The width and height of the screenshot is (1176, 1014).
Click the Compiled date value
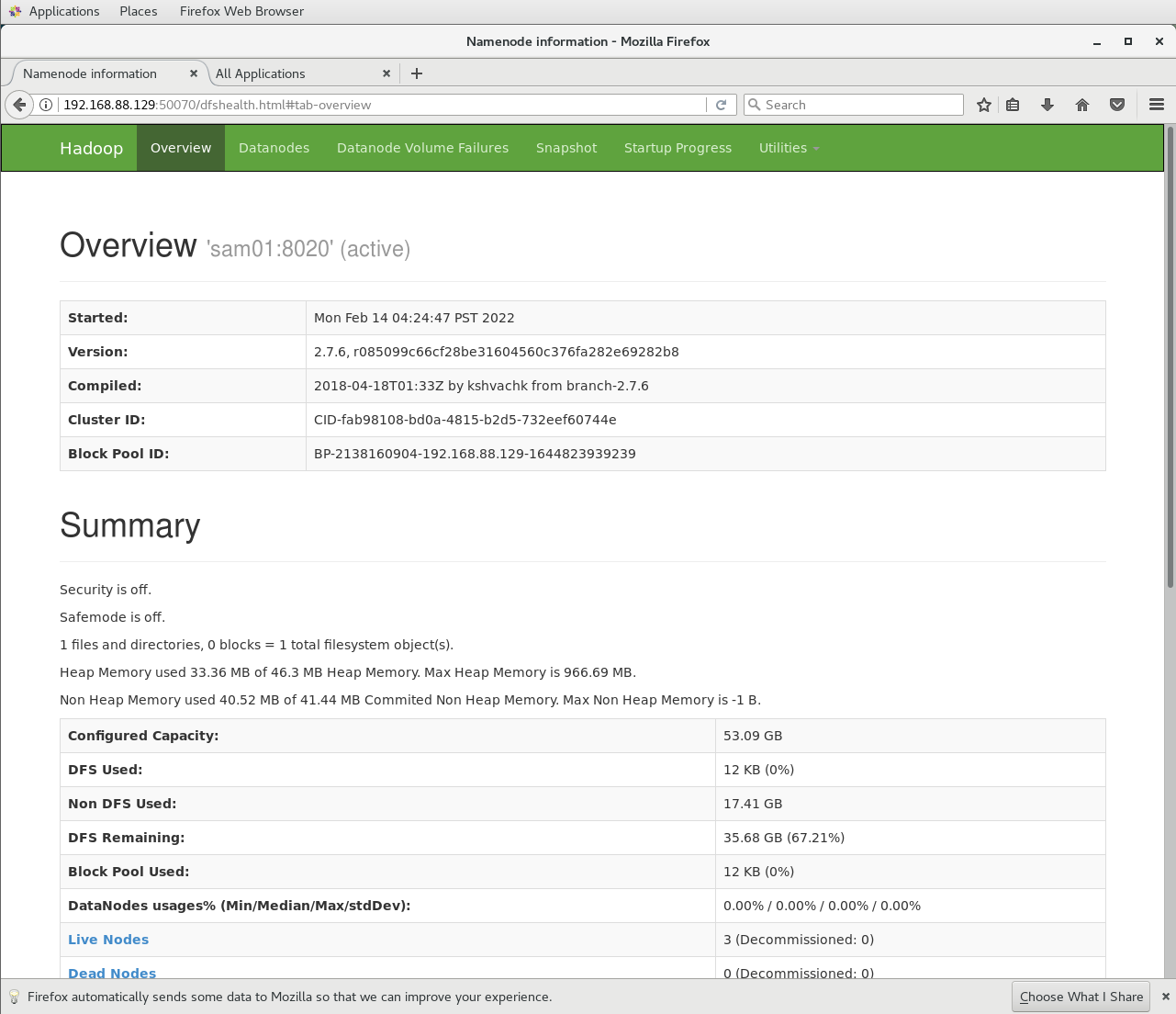pos(481,386)
